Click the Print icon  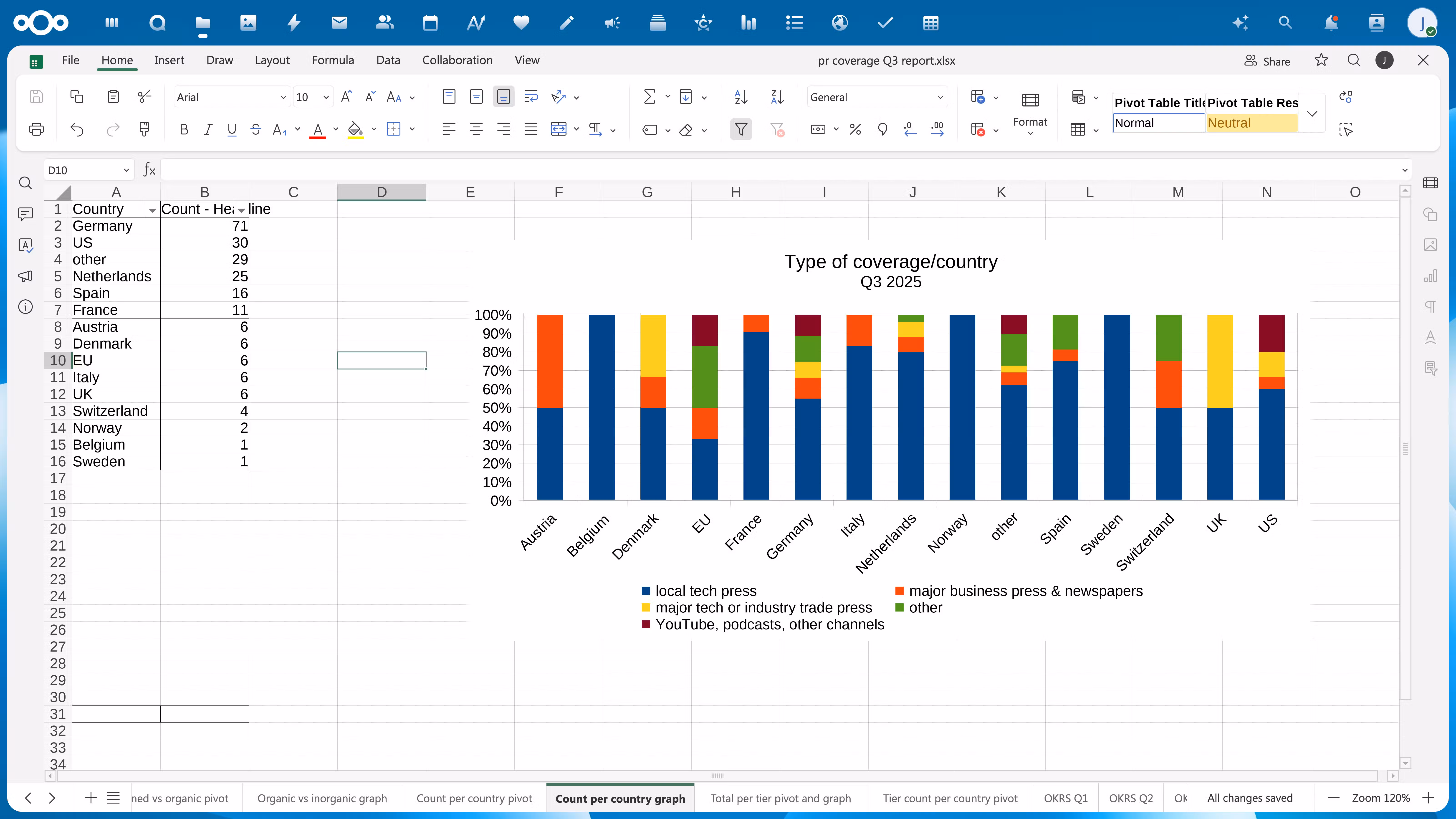pos(36,129)
